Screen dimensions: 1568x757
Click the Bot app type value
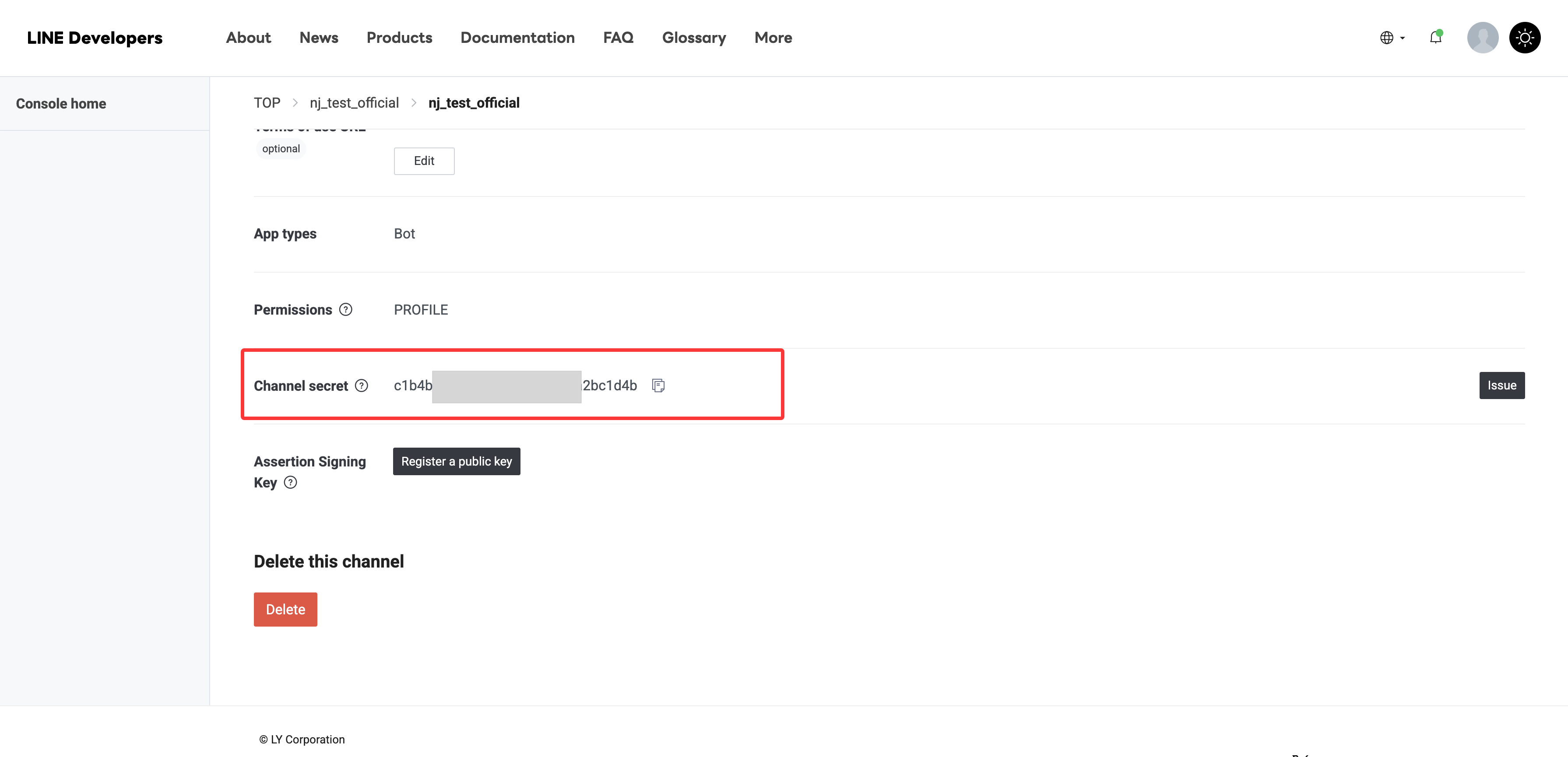(404, 234)
